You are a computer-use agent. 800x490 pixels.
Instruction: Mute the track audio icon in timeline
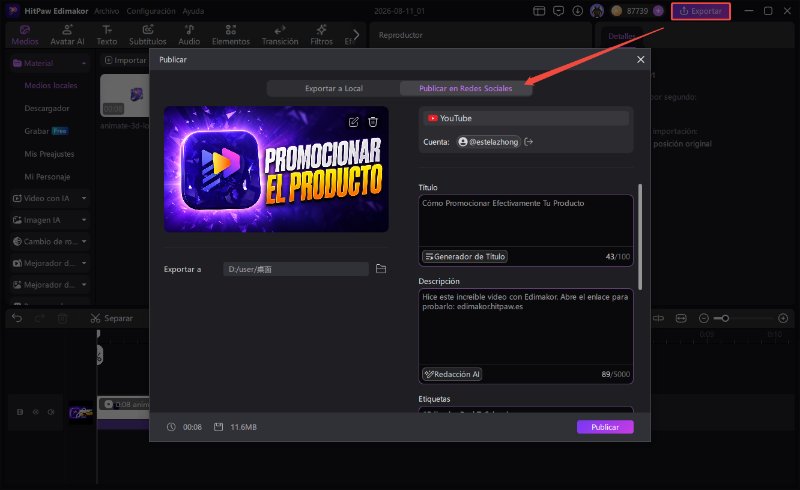(x=51, y=412)
